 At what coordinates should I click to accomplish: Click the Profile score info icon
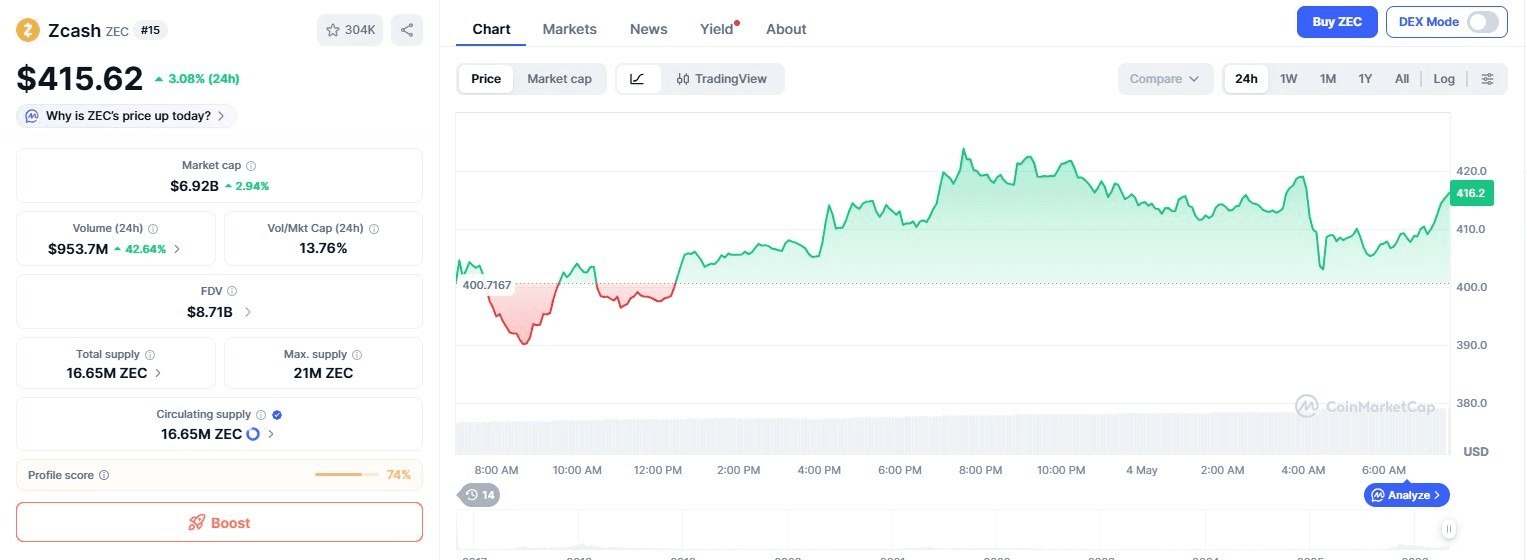tap(104, 476)
